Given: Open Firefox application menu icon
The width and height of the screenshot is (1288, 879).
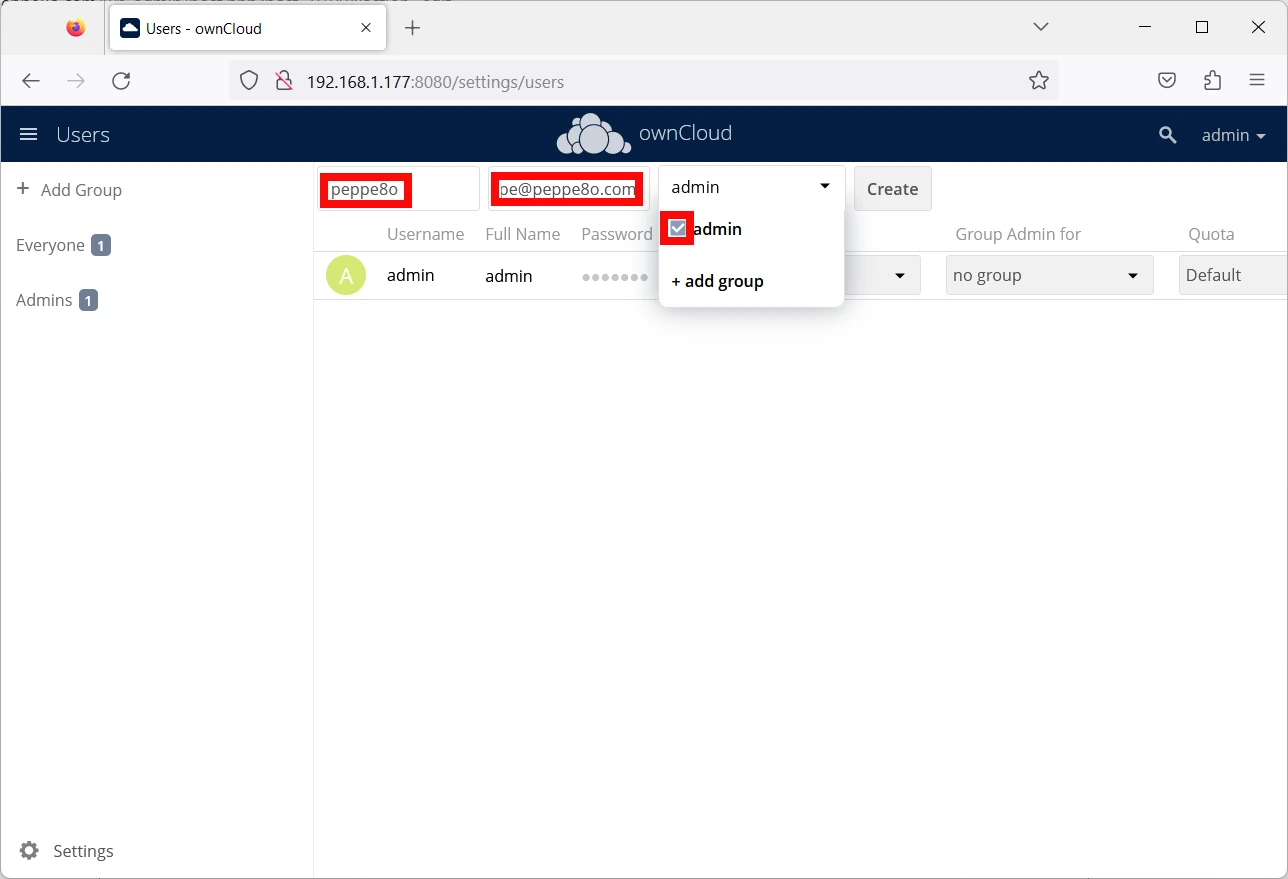Looking at the screenshot, I should [1258, 81].
